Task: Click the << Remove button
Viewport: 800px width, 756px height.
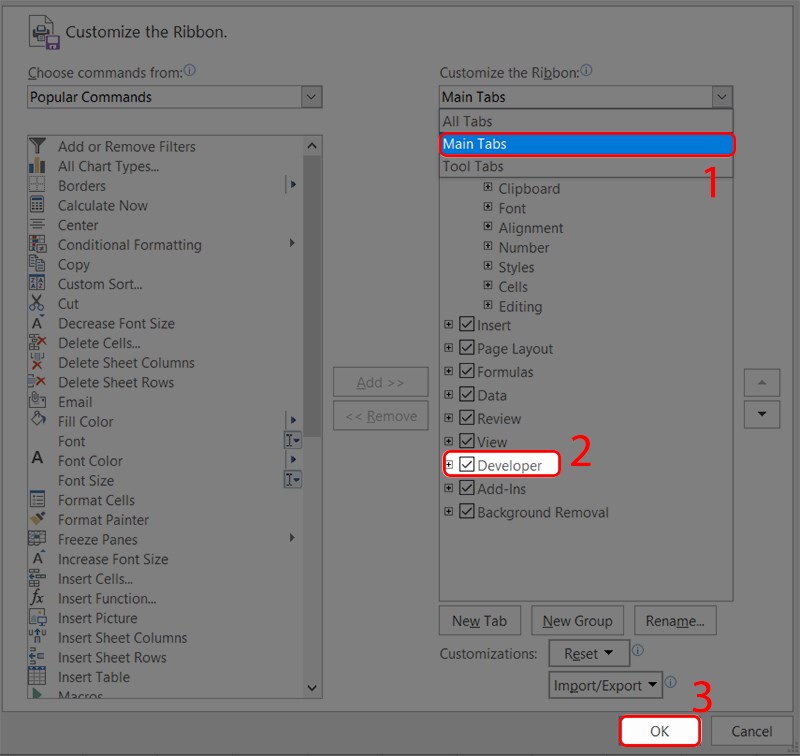Action: pyautogui.click(x=380, y=416)
